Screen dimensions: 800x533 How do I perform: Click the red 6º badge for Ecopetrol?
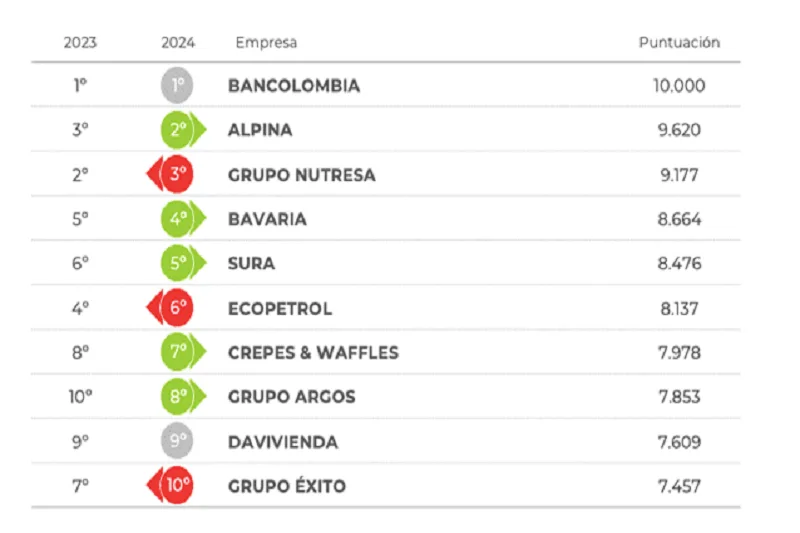click(x=177, y=308)
